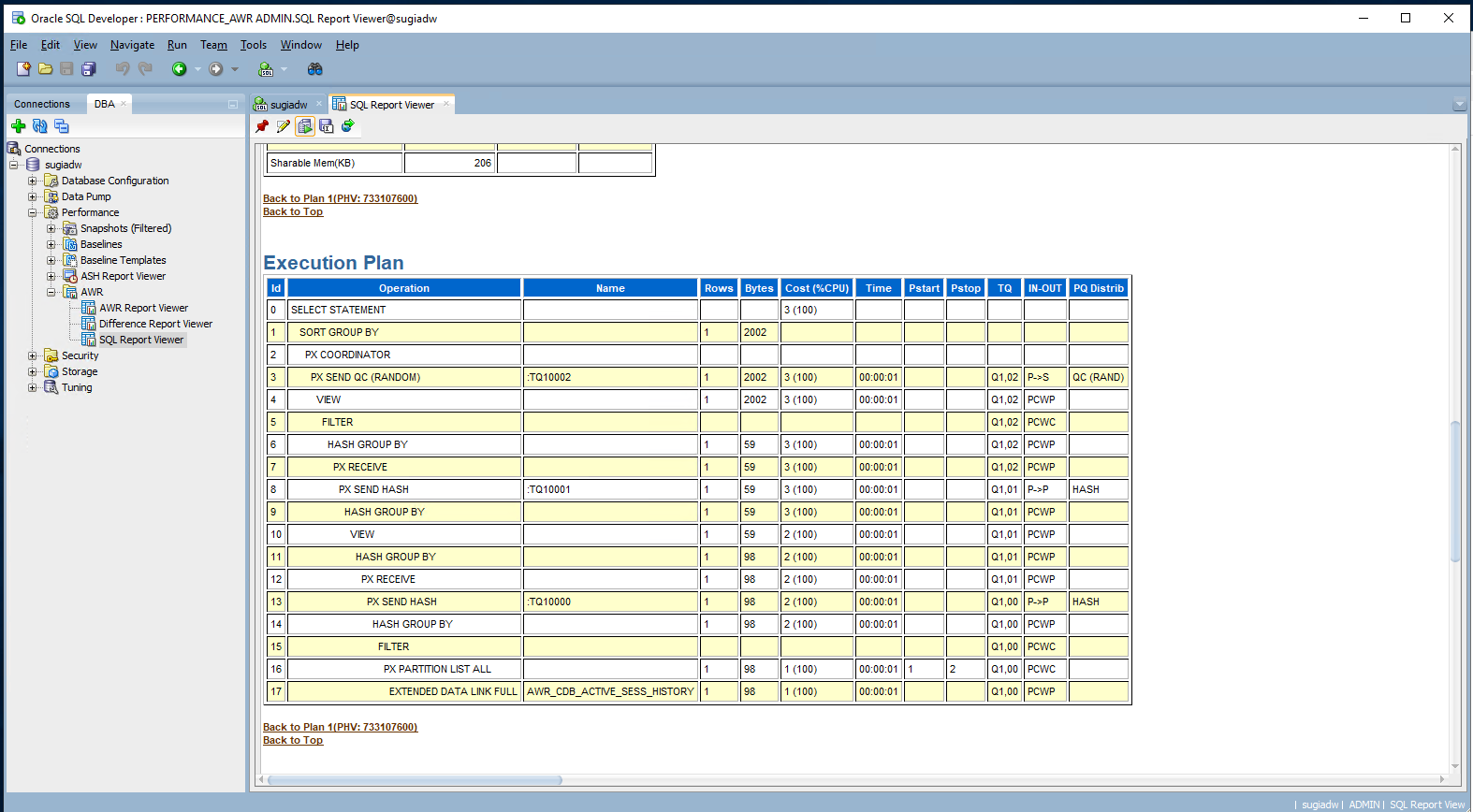Click the Data Pump folder icon
This screenshot has width=1473, height=812.
click(51, 196)
